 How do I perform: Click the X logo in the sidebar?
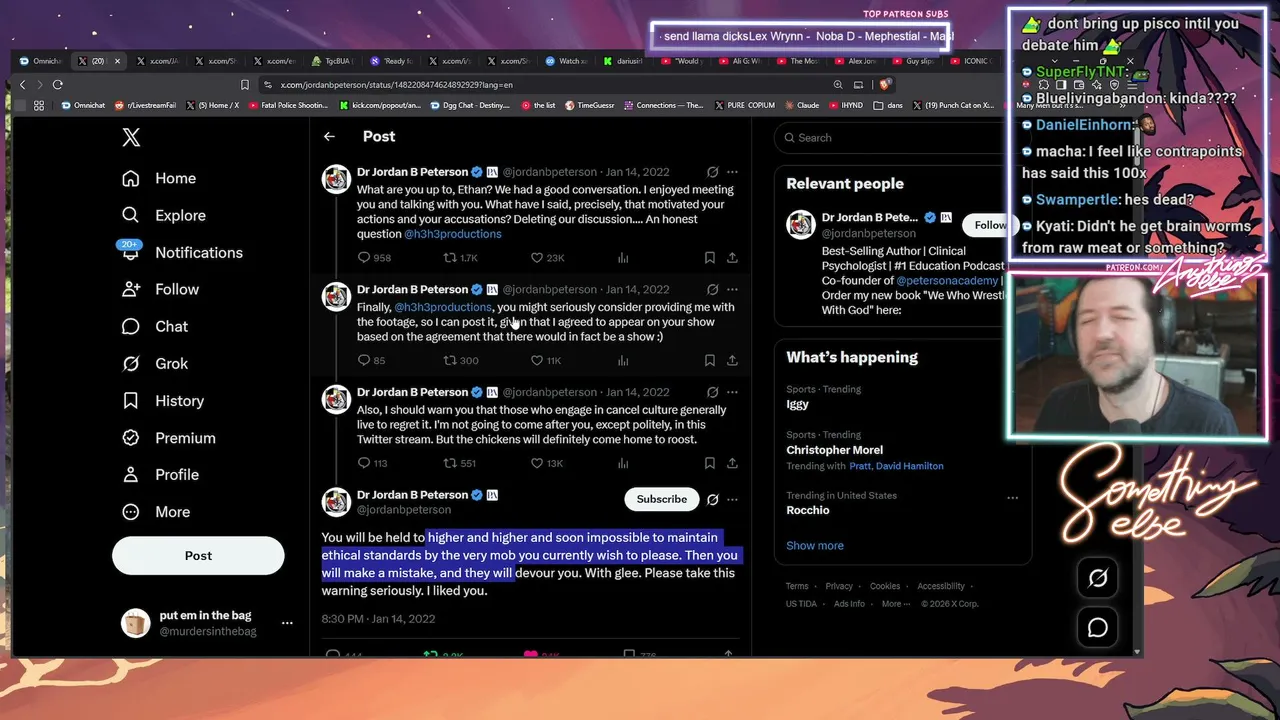(x=131, y=137)
